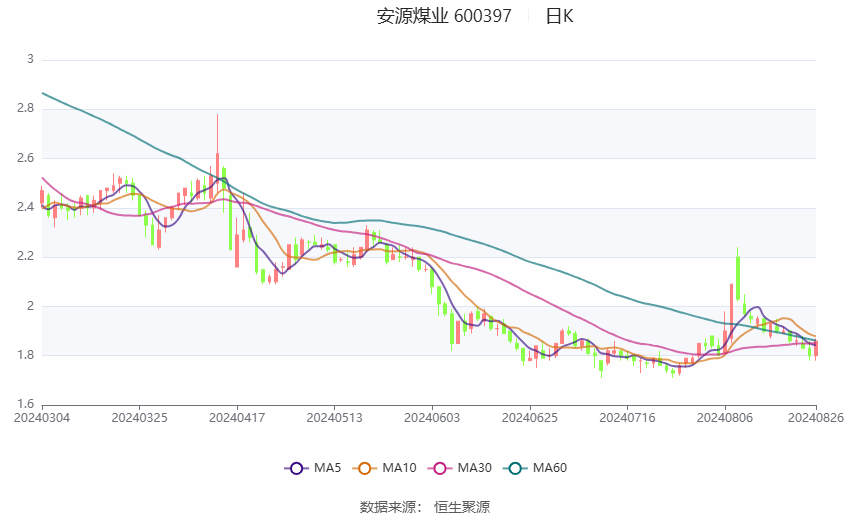Click the y-axis value 2
This screenshot has width=850, height=517.
[30, 306]
